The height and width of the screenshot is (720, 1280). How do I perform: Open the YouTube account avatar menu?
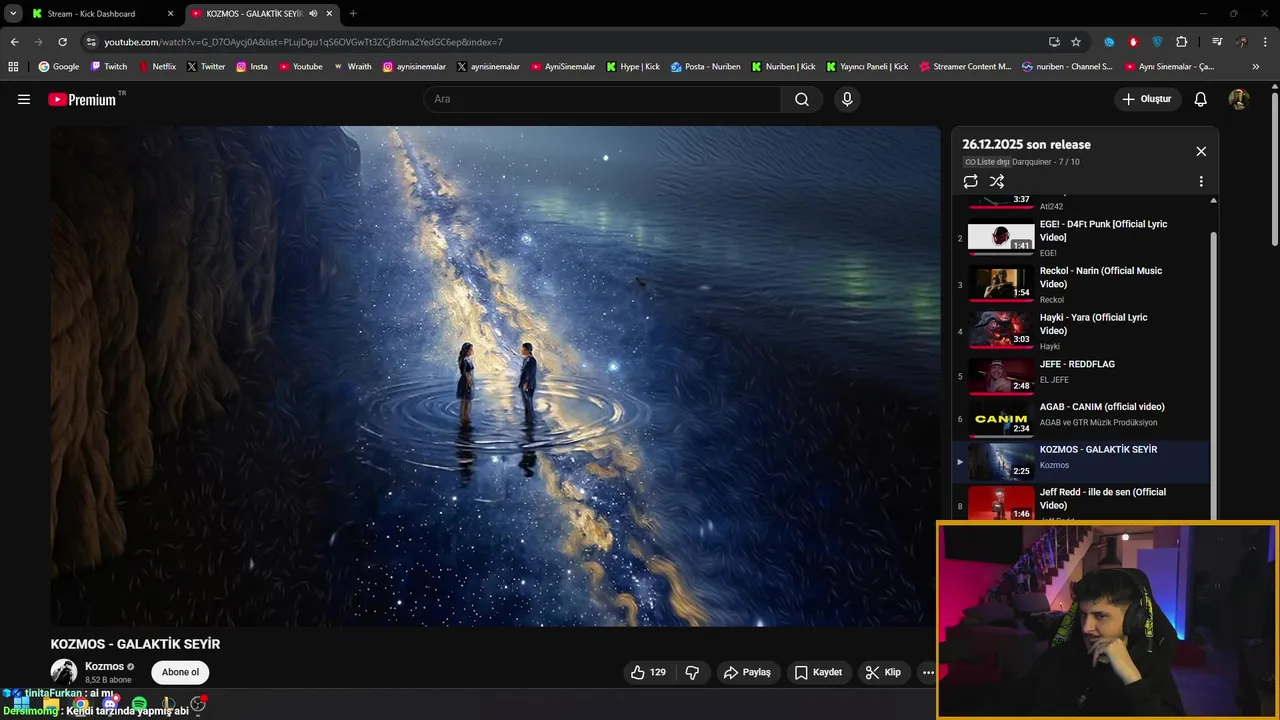(x=1239, y=99)
